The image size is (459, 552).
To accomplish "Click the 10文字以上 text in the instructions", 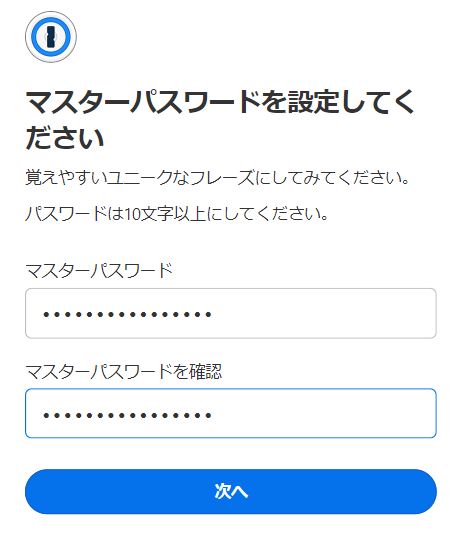I will click(165, 213).
